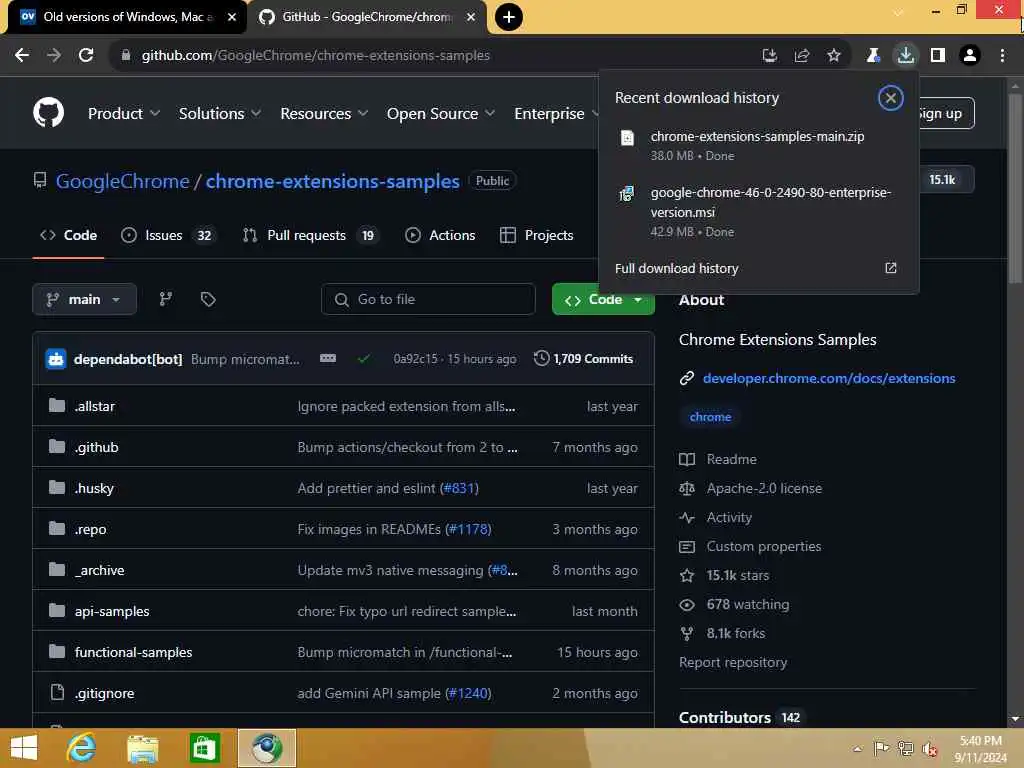This screenshot has height=768, width=1024.
Task: Open the Pull requests tab
Action: pos(310,235)
